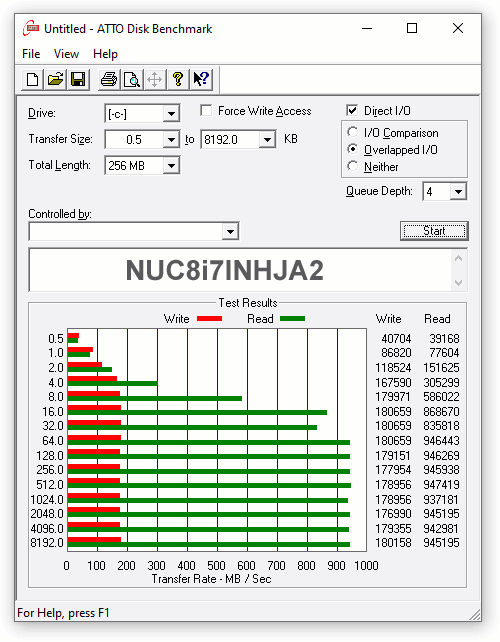Close the ATTO Disk Benchmark window
Screen dimensions: 500x642
tap(458, 29)
